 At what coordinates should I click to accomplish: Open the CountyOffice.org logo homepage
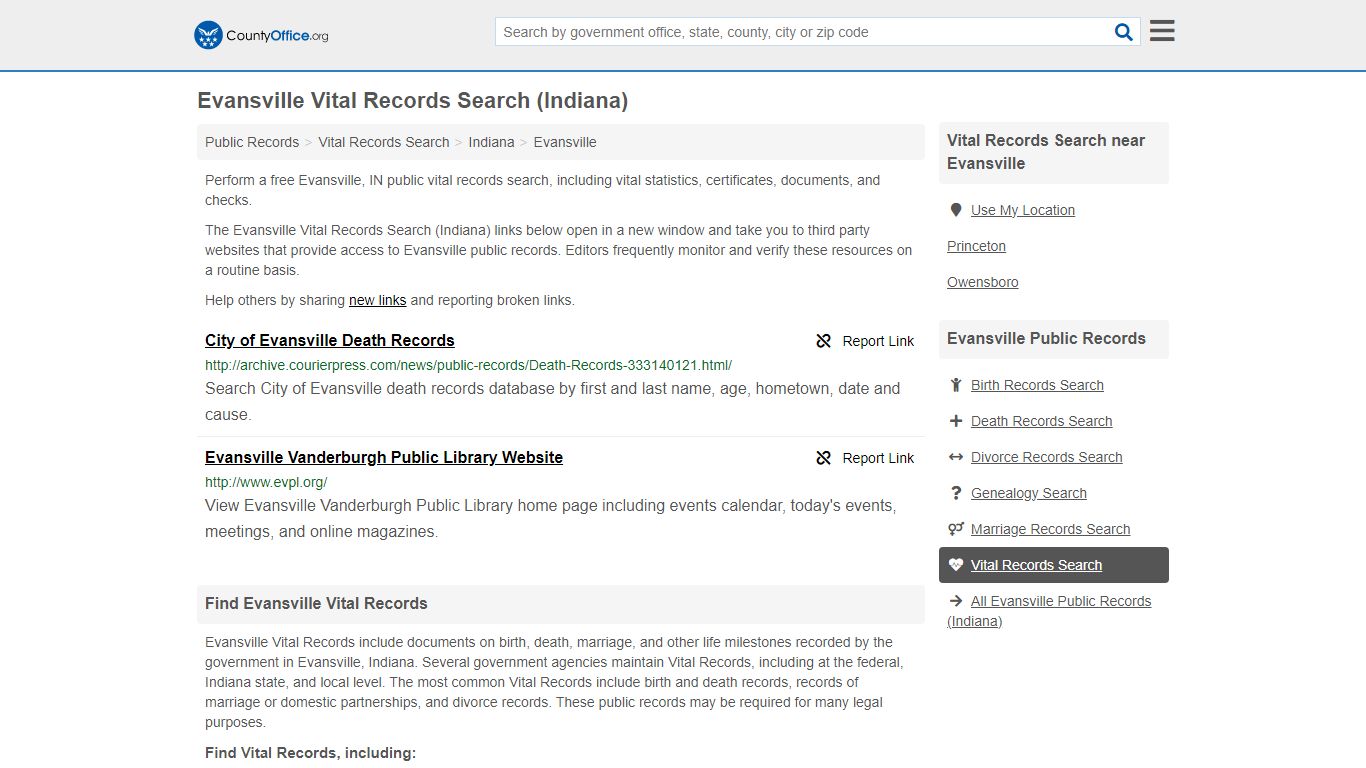point(261,35)
